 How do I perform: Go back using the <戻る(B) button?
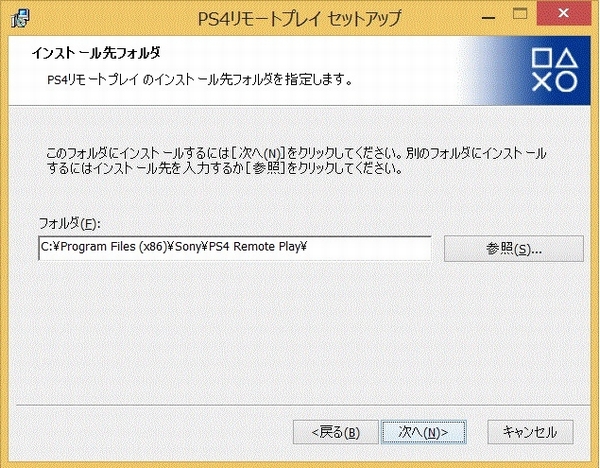[x=336, y=432]
